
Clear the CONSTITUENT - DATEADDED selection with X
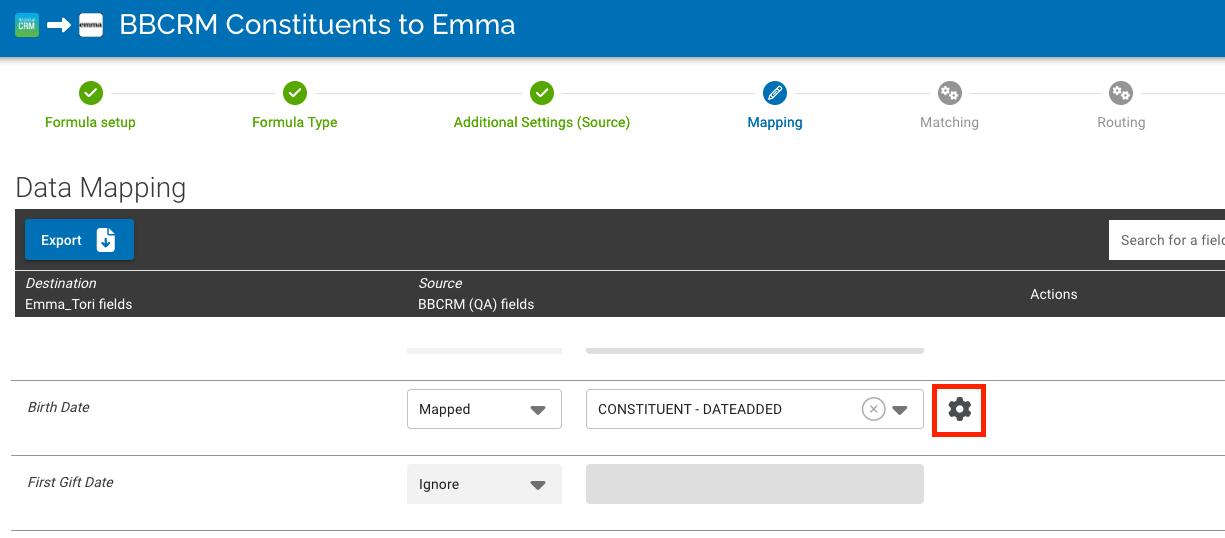873,409
